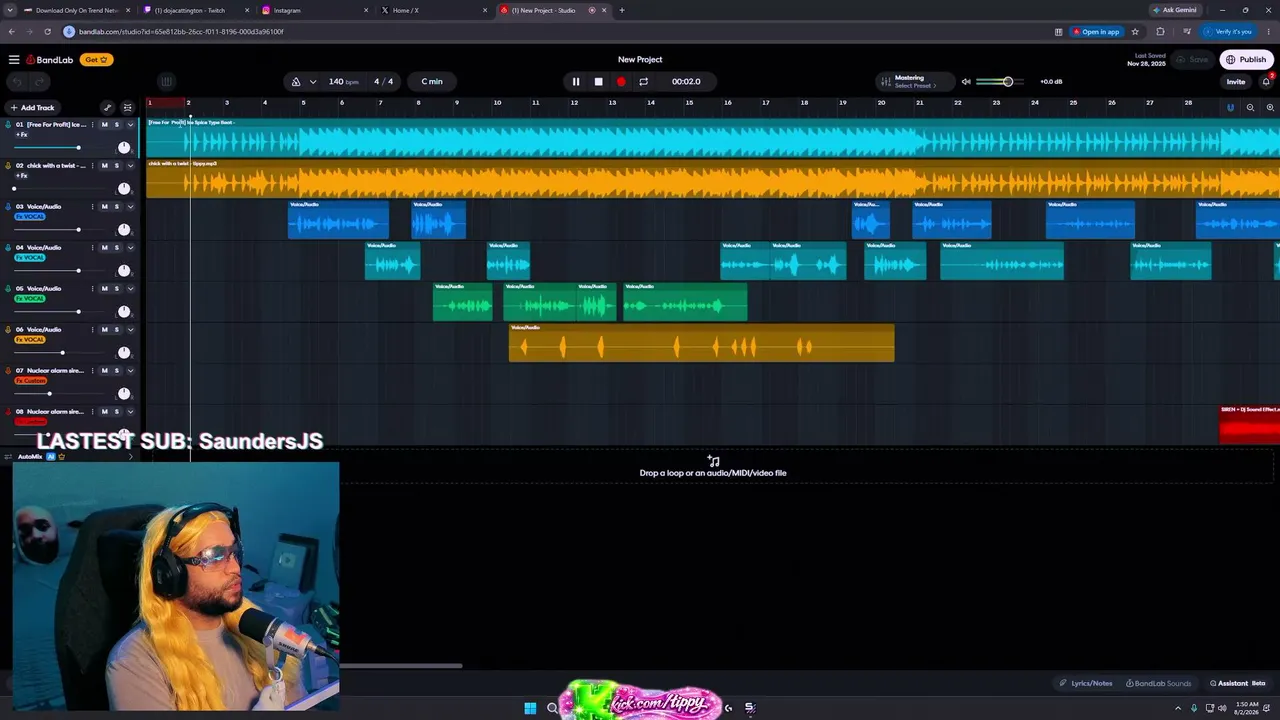Viewport: 1280px width, 720px height.
Task: Toggle loop/cycle mode
Action: (x=643, y=82)
